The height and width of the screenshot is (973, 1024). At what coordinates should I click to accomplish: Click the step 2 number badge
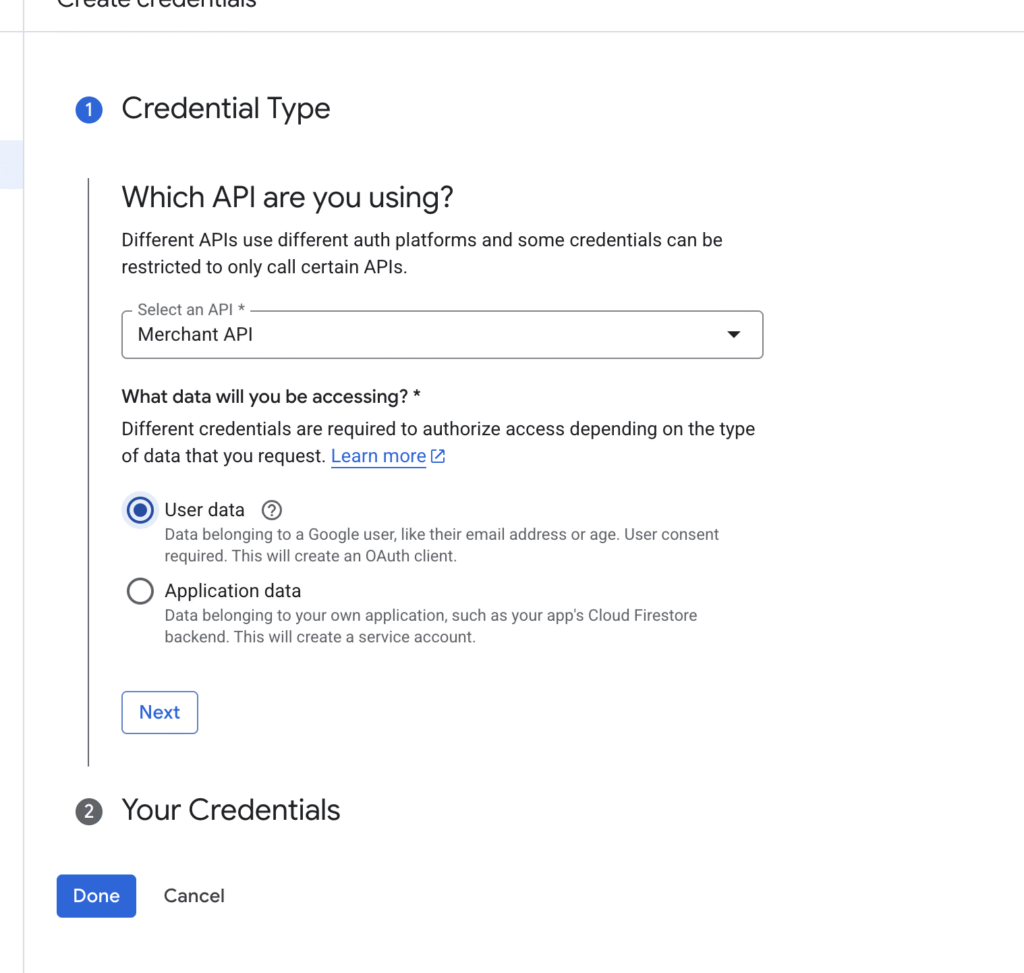[88, 811]
